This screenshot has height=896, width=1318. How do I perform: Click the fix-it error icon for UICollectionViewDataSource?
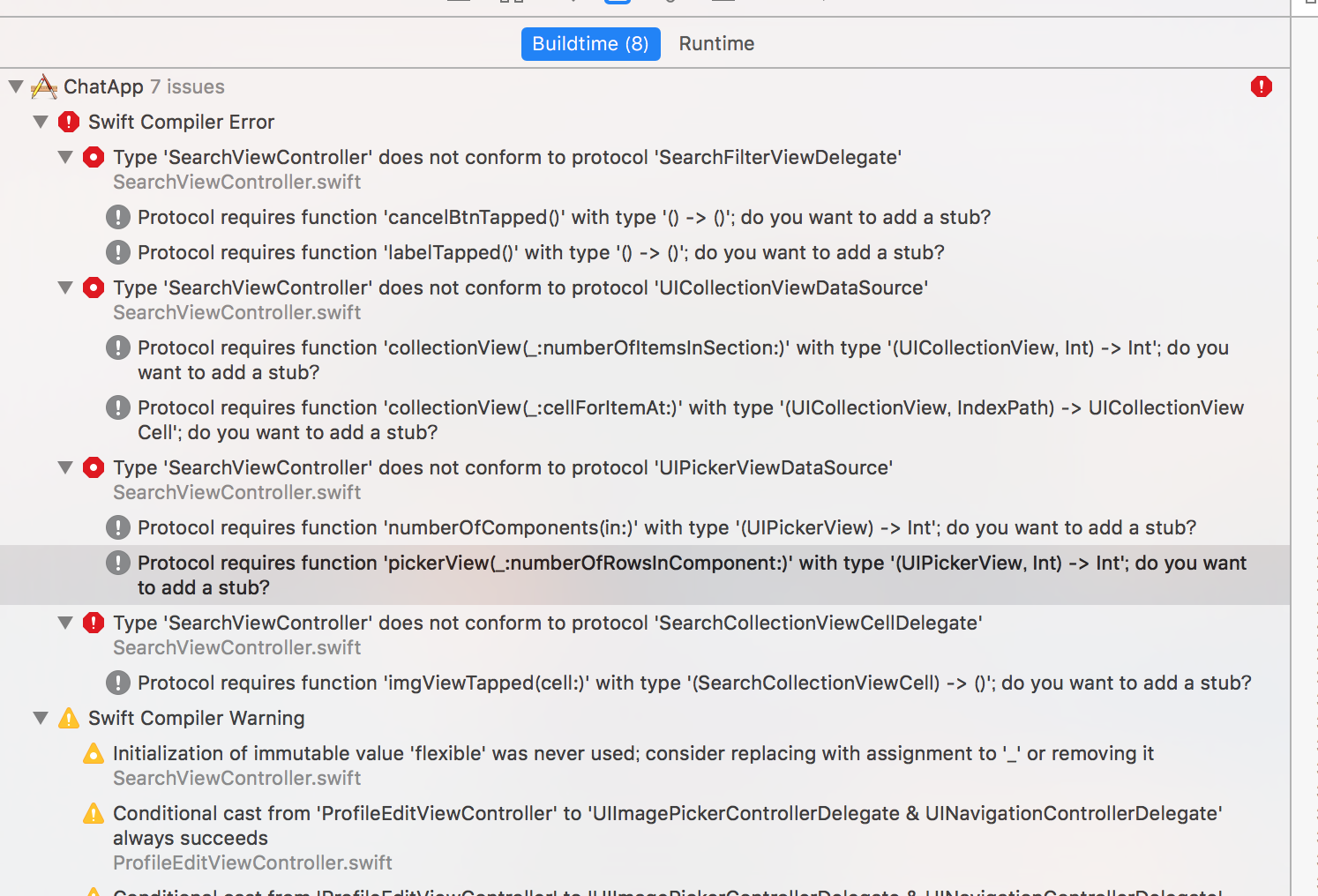[x=94, y=287]
